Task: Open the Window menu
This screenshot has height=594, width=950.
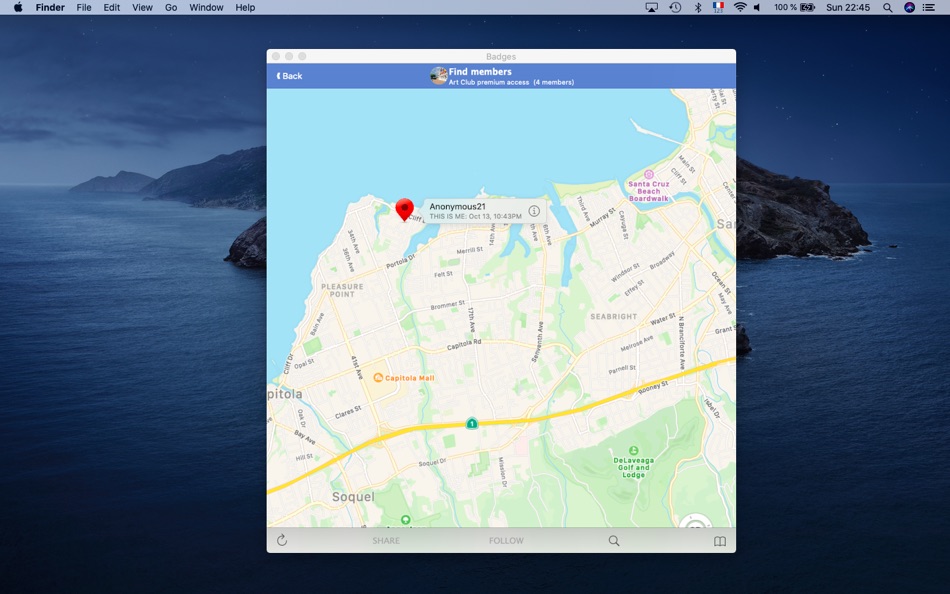Action: [x=206, y=7]
